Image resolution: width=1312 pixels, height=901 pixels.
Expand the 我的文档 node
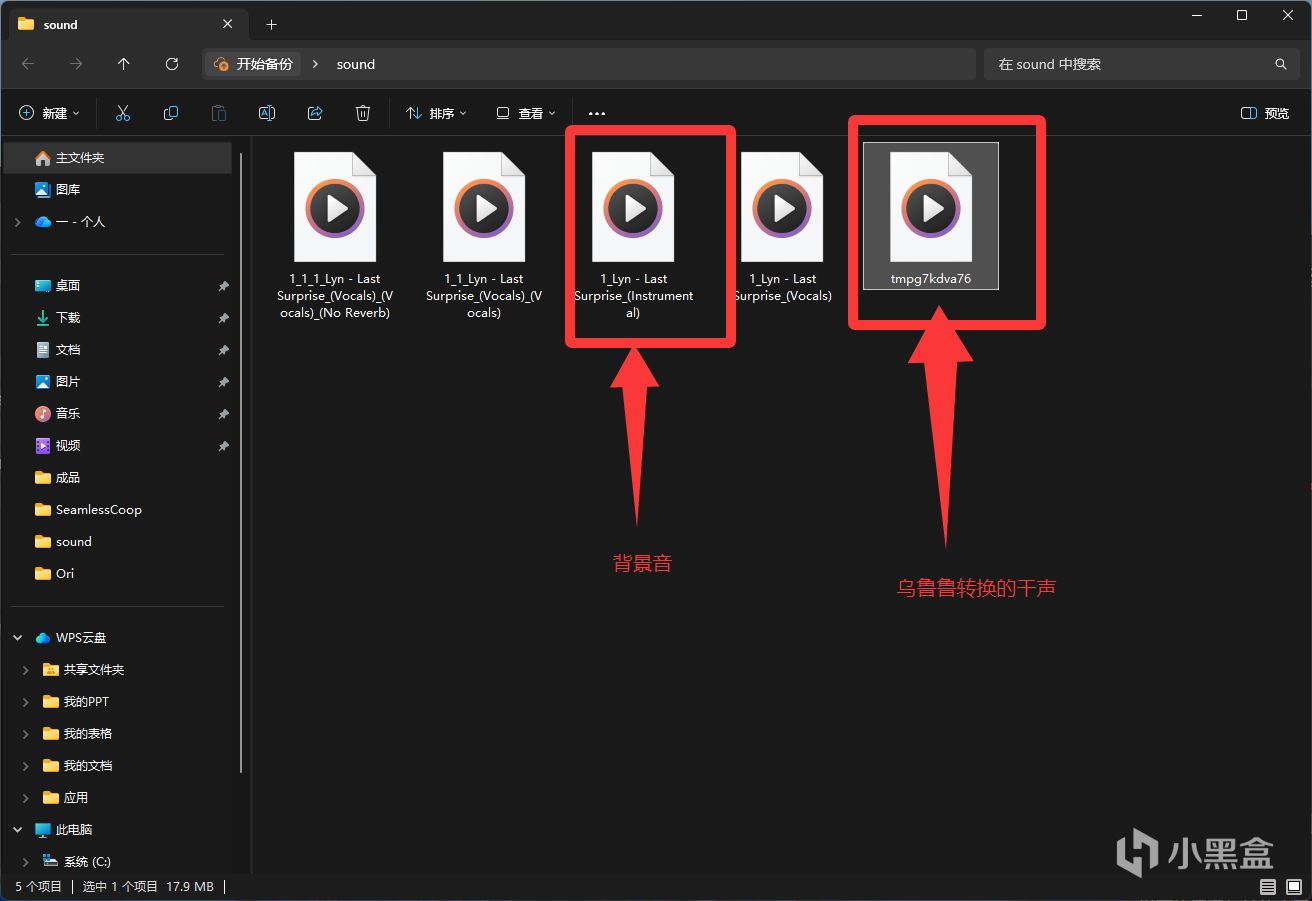click(26, 766)
